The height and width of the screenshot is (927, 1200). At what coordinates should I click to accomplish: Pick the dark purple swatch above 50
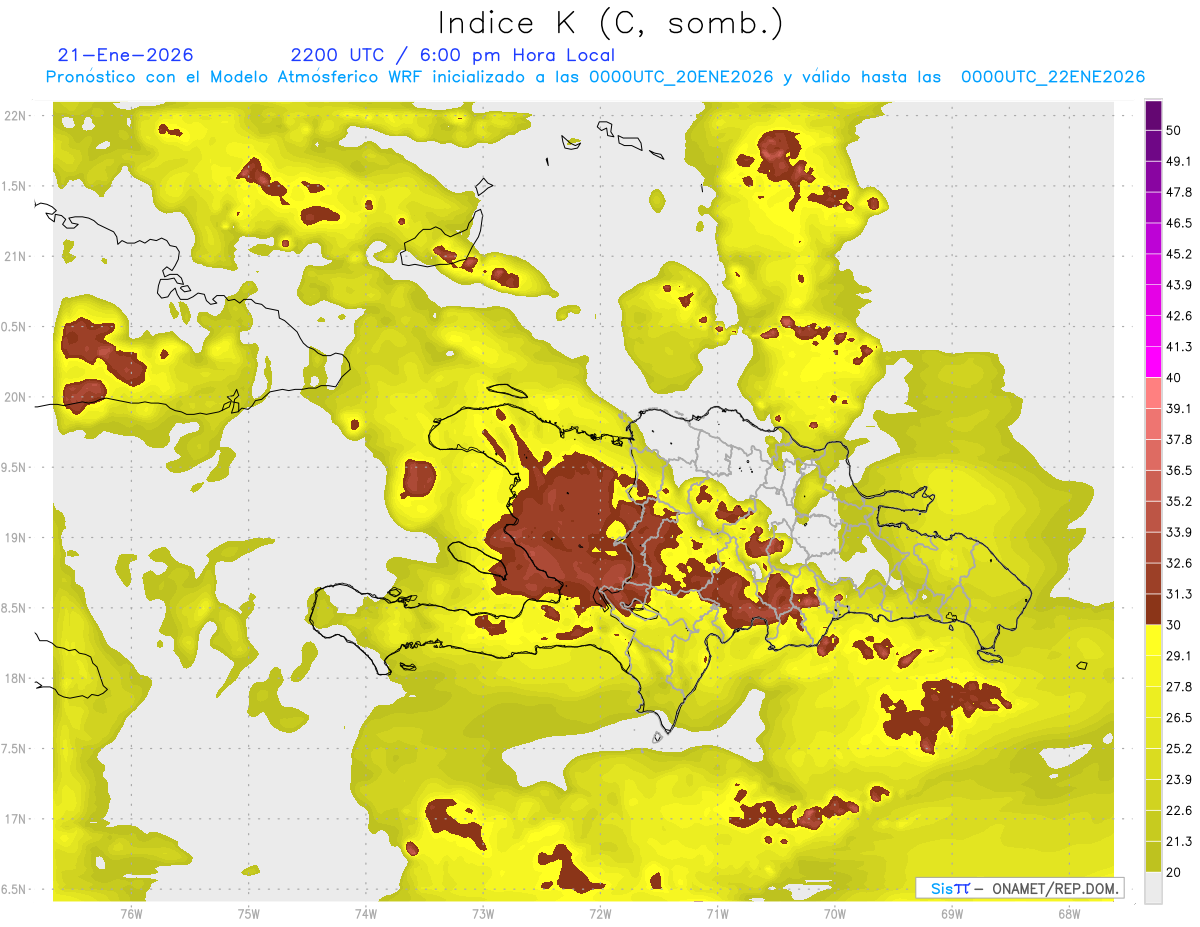click(1153, 115)
